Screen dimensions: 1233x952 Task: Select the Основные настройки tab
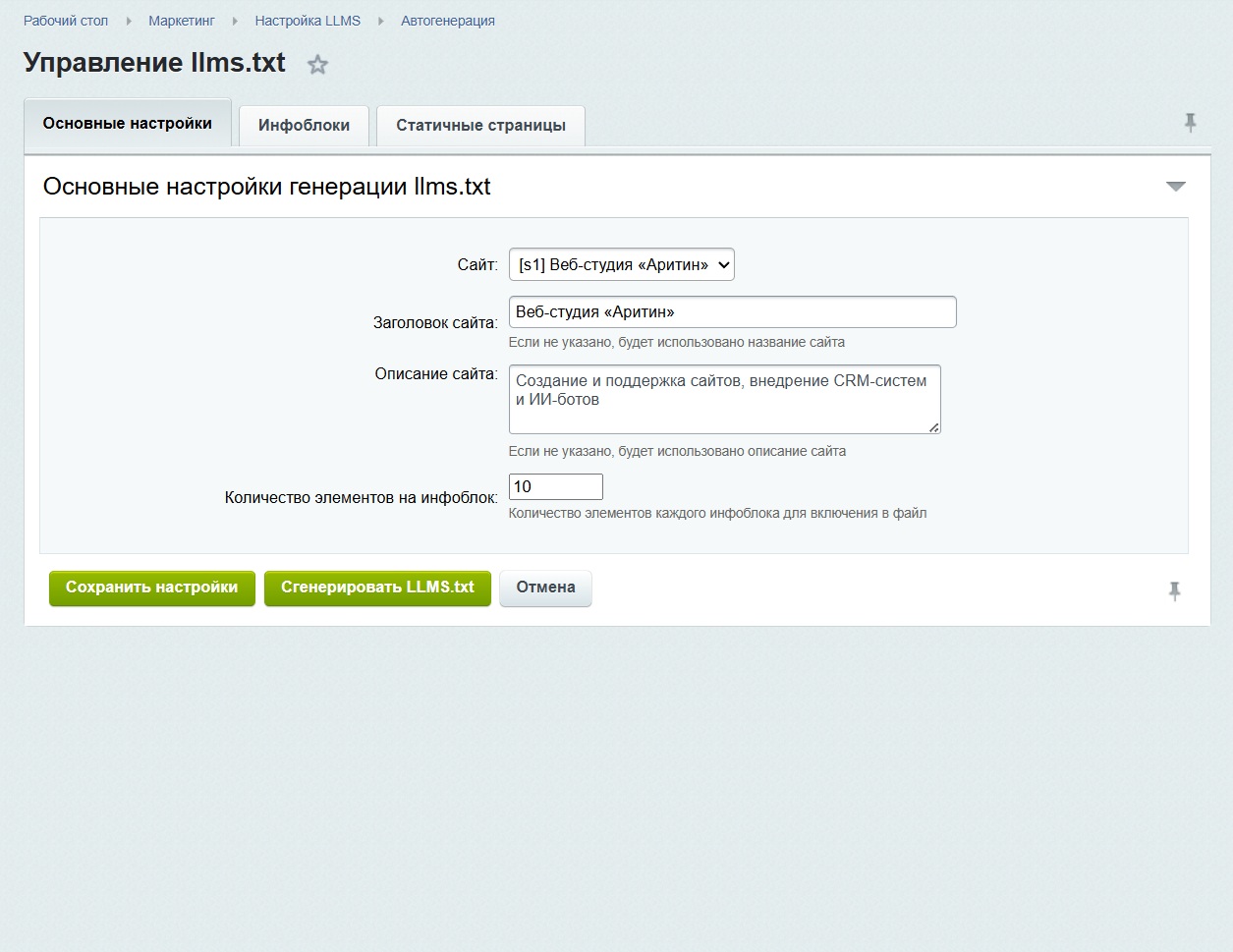click(127, 122)
